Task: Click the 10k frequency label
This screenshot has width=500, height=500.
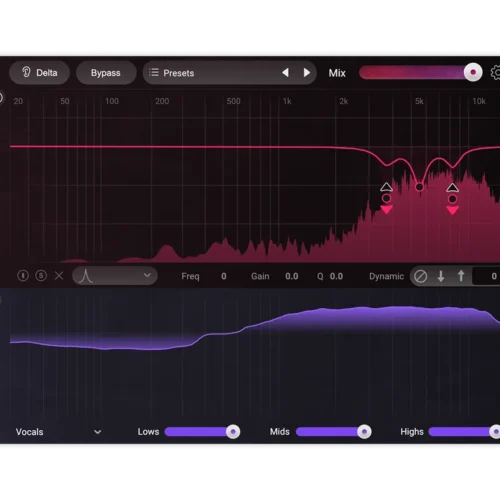Action: [479, 101]
